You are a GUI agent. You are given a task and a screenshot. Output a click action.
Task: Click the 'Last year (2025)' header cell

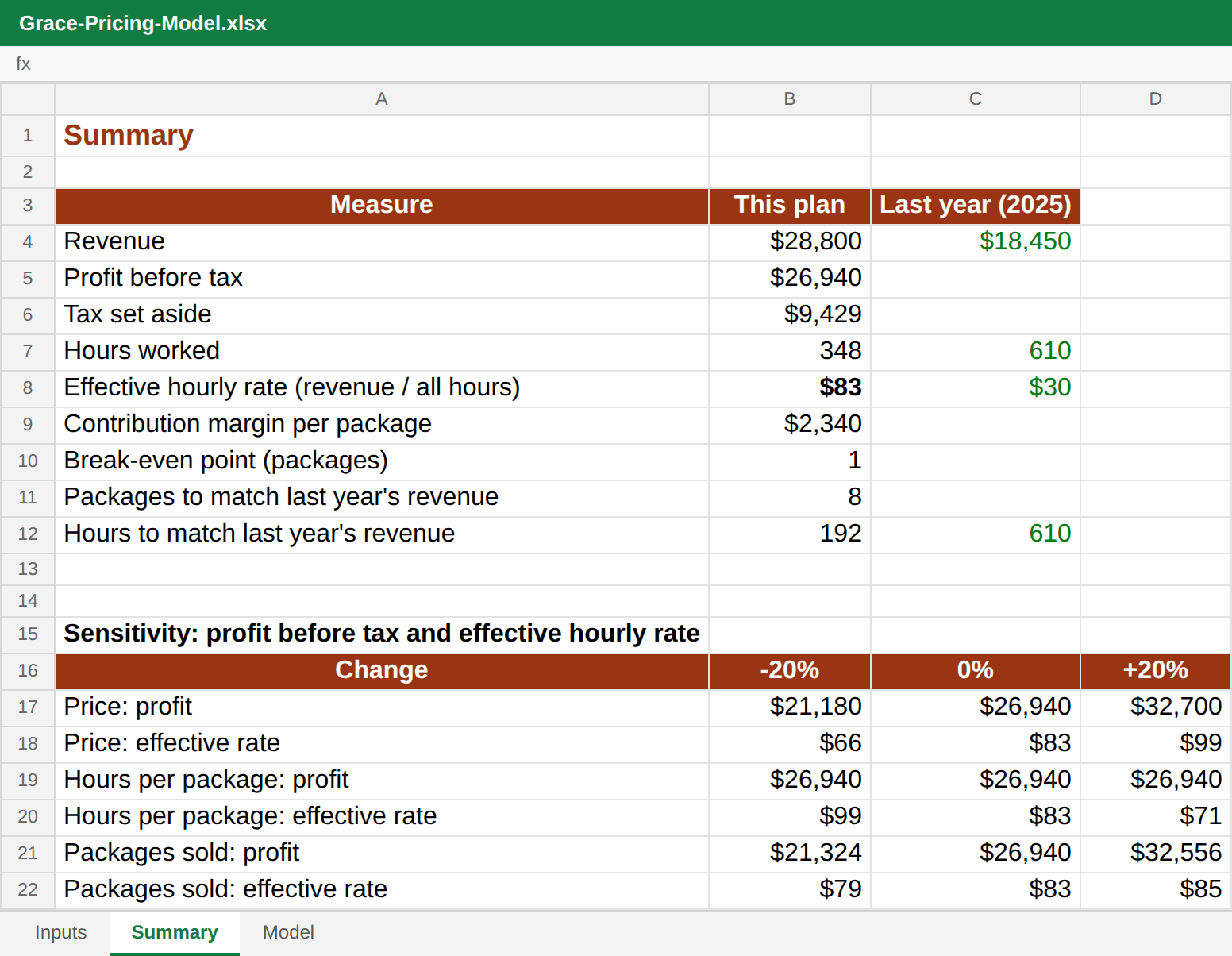[x=976, y=206]
